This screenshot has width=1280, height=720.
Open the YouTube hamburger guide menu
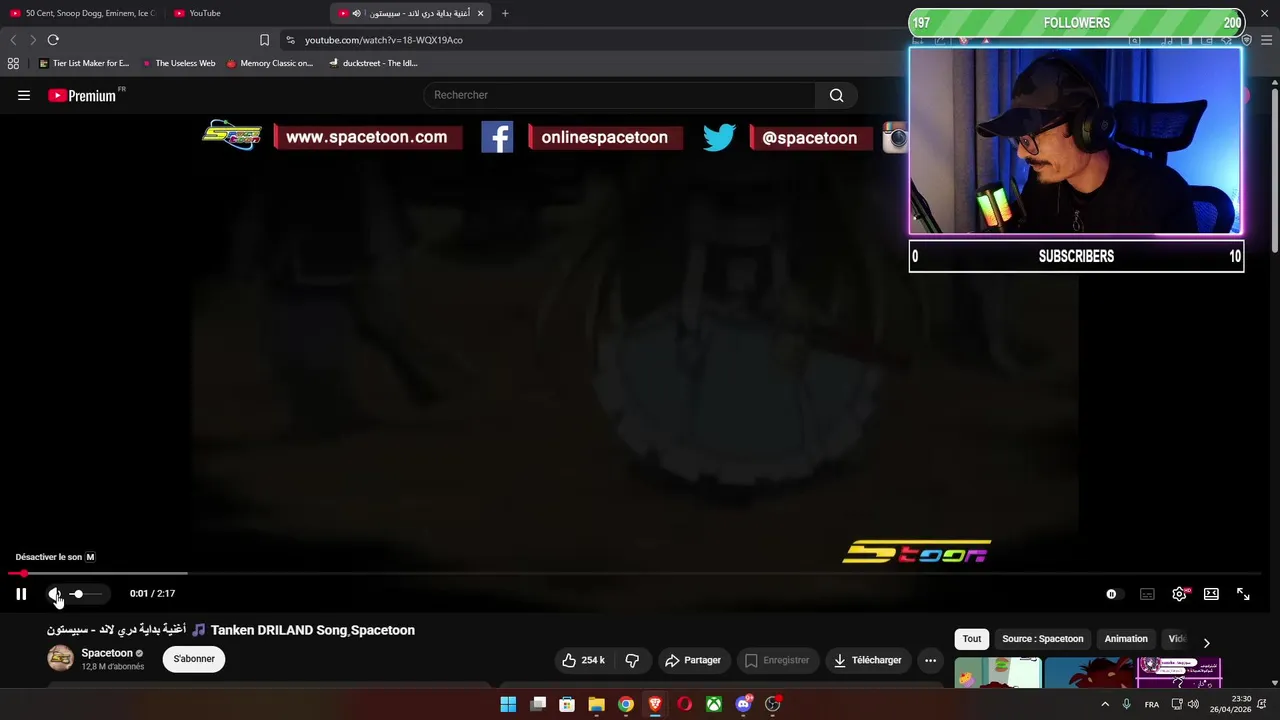(x=24, y=96)
